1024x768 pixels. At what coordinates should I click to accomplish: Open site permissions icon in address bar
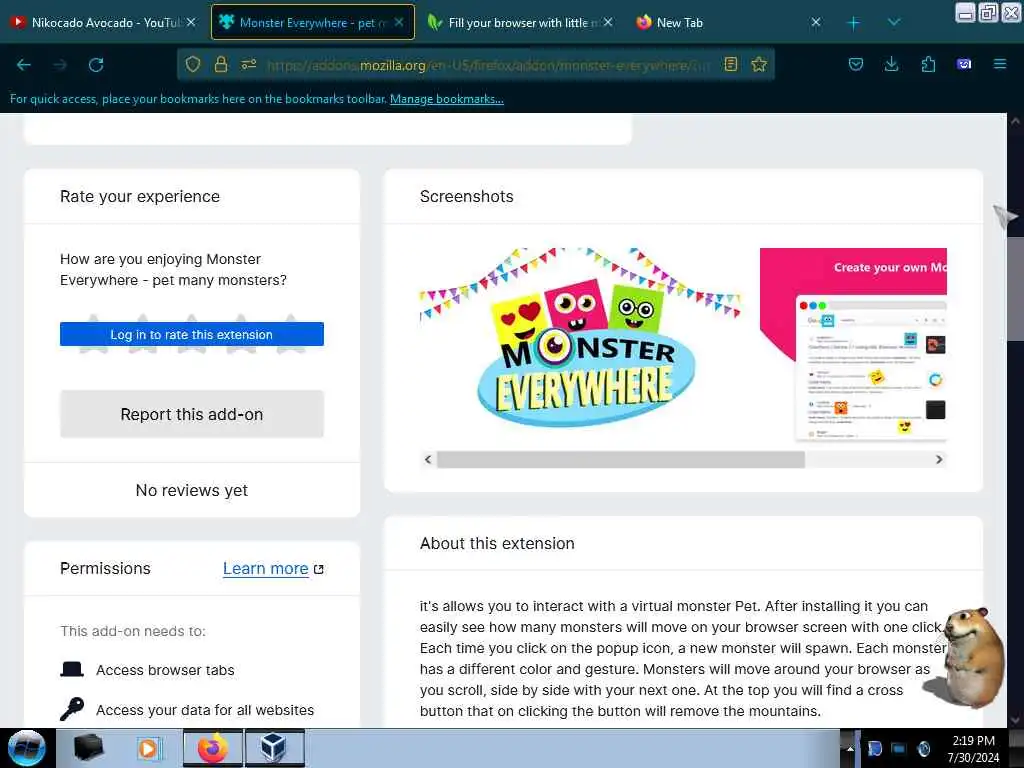249,64
